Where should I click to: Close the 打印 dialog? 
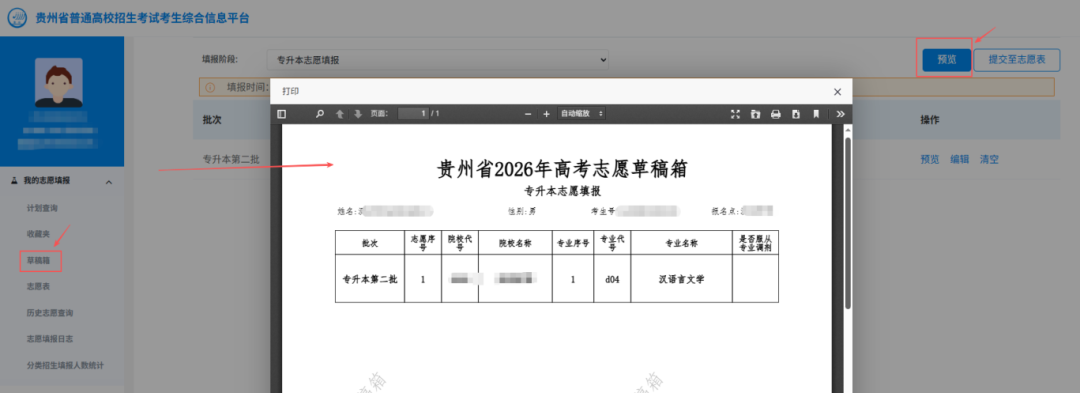(x=838, y=92)
